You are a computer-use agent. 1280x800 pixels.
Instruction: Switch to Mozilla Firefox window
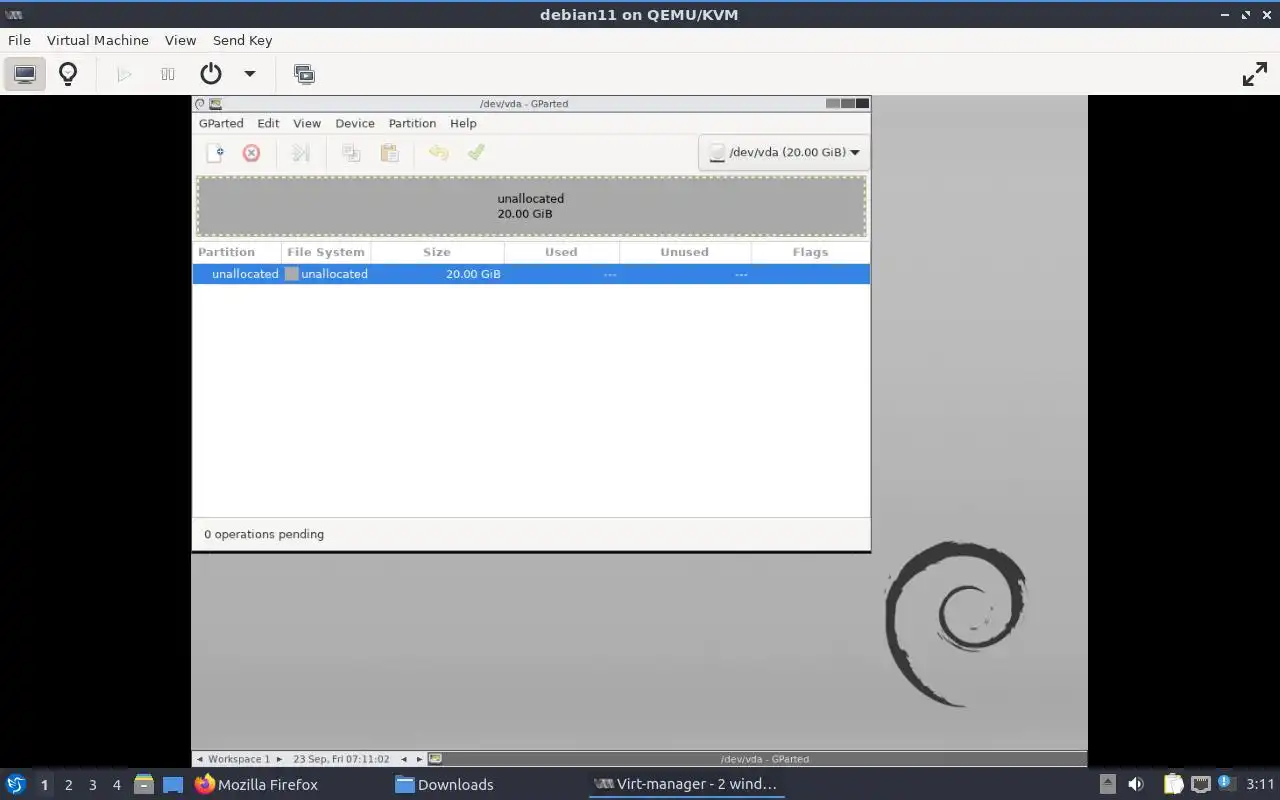(x=256, y=784)
